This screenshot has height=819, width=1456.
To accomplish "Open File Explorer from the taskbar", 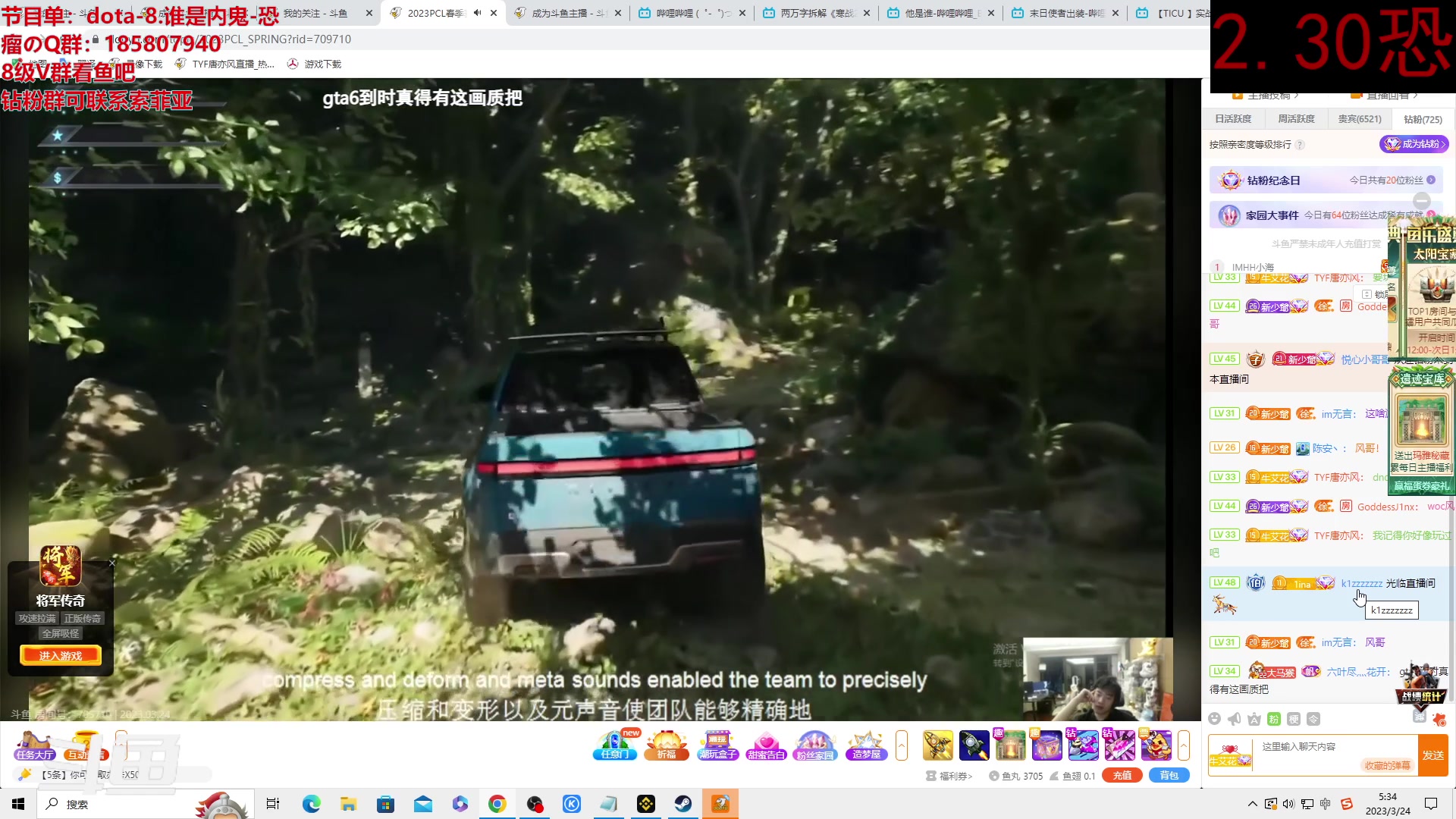I will point(349,804).
